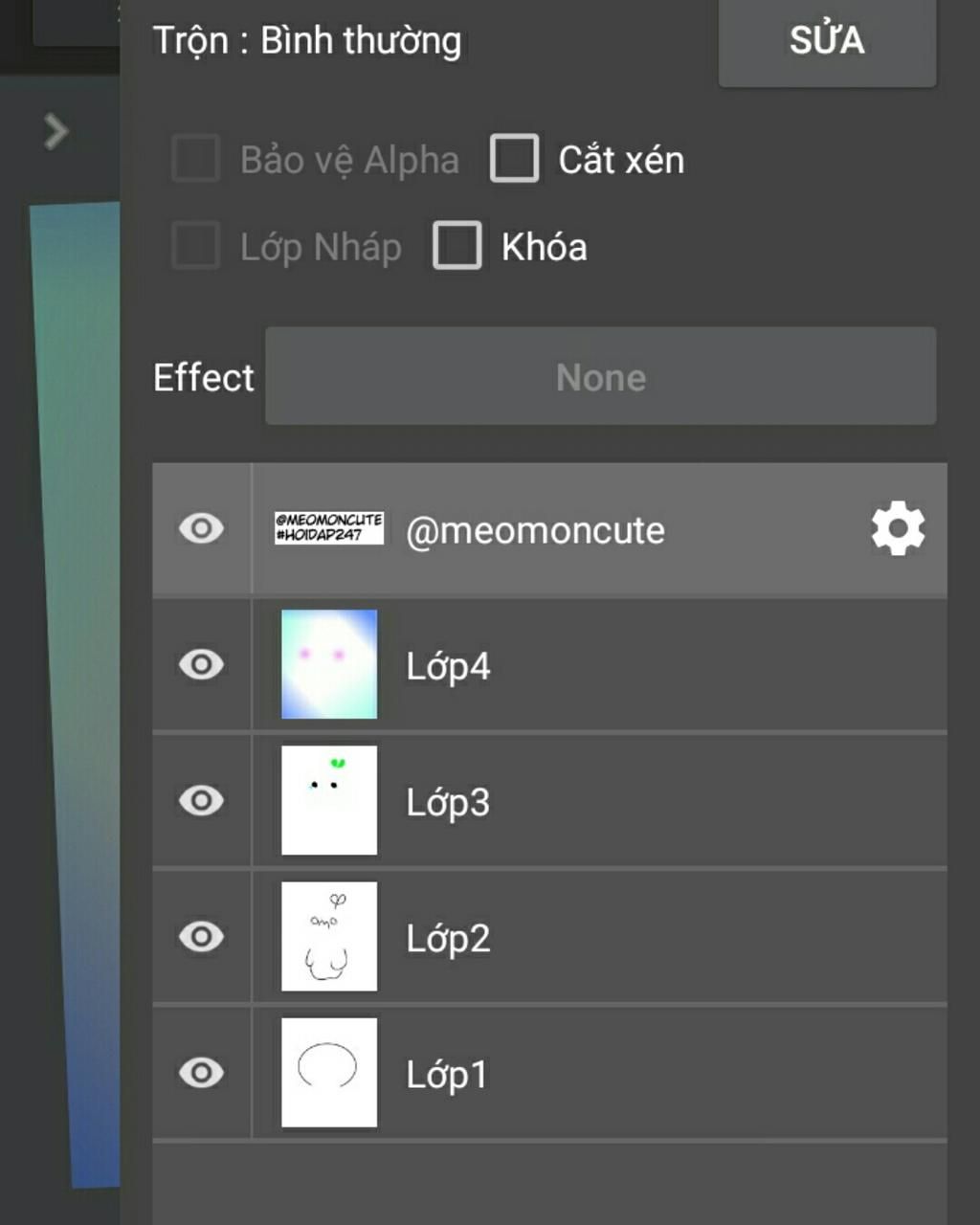Screen dimensions: 980x1225
Task: Click the Lớp2 sketch thumbnail
Action: (x=329, y=936)
